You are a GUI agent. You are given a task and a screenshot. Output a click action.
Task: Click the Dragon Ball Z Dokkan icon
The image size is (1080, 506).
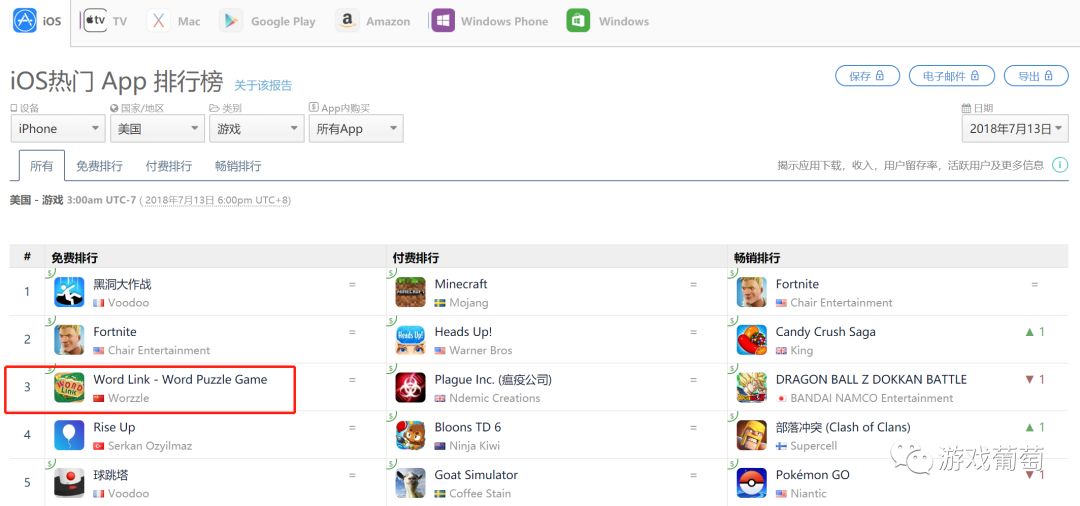coord(751,387)
